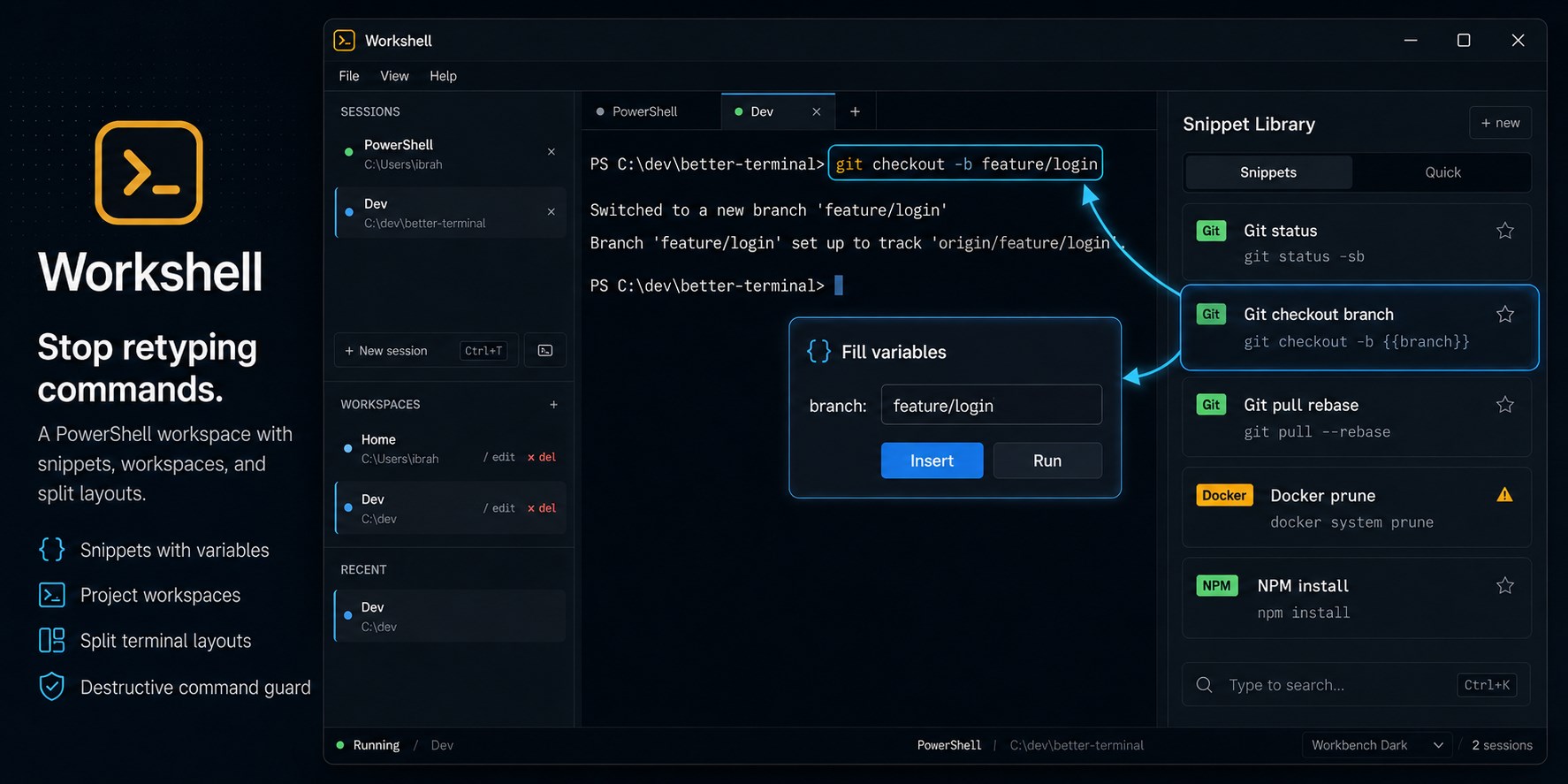Delete the Dev workspace

point(542,508)
